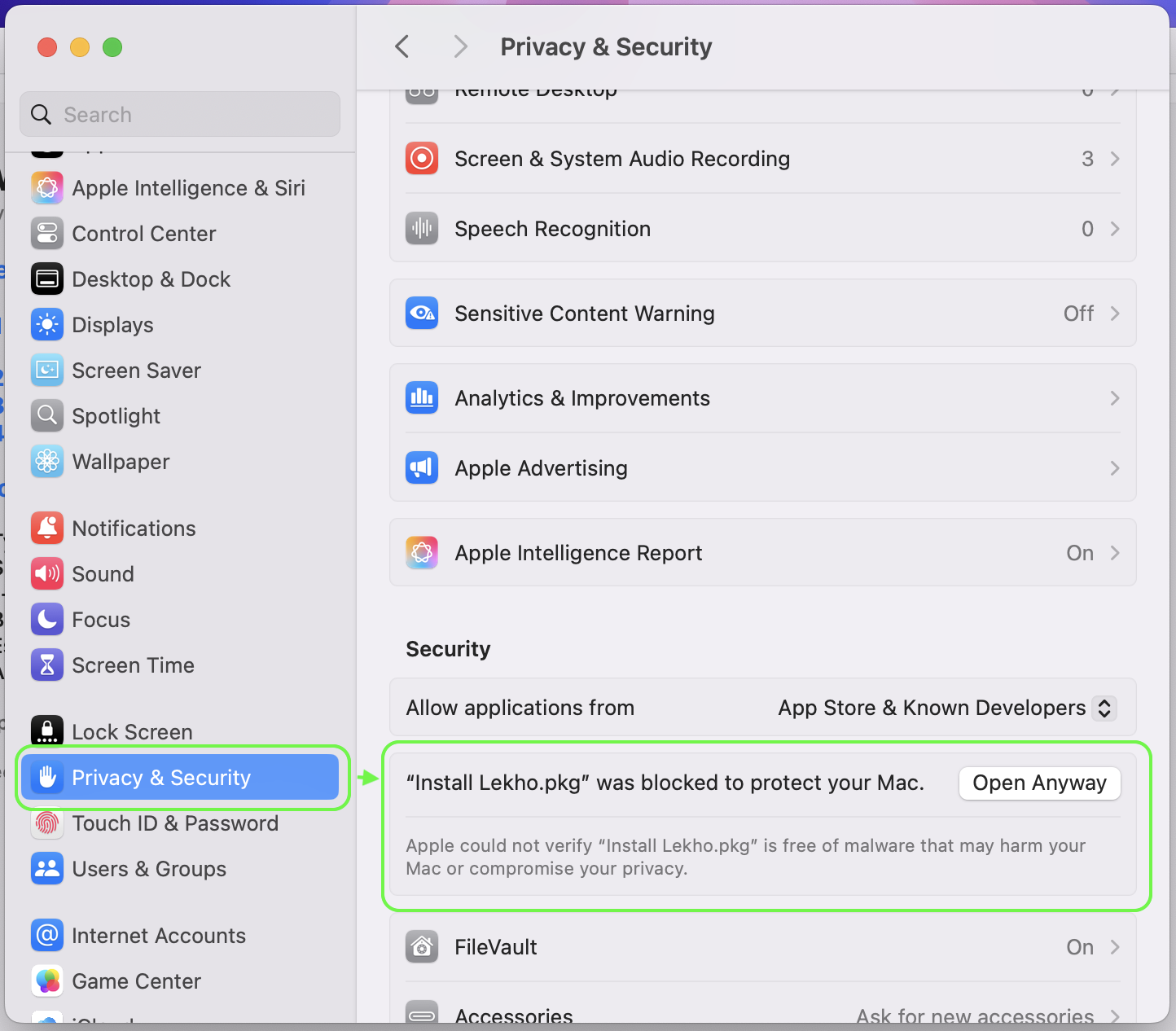Click the Spotlight magnifier icon in sidebar

pos(47,416)
